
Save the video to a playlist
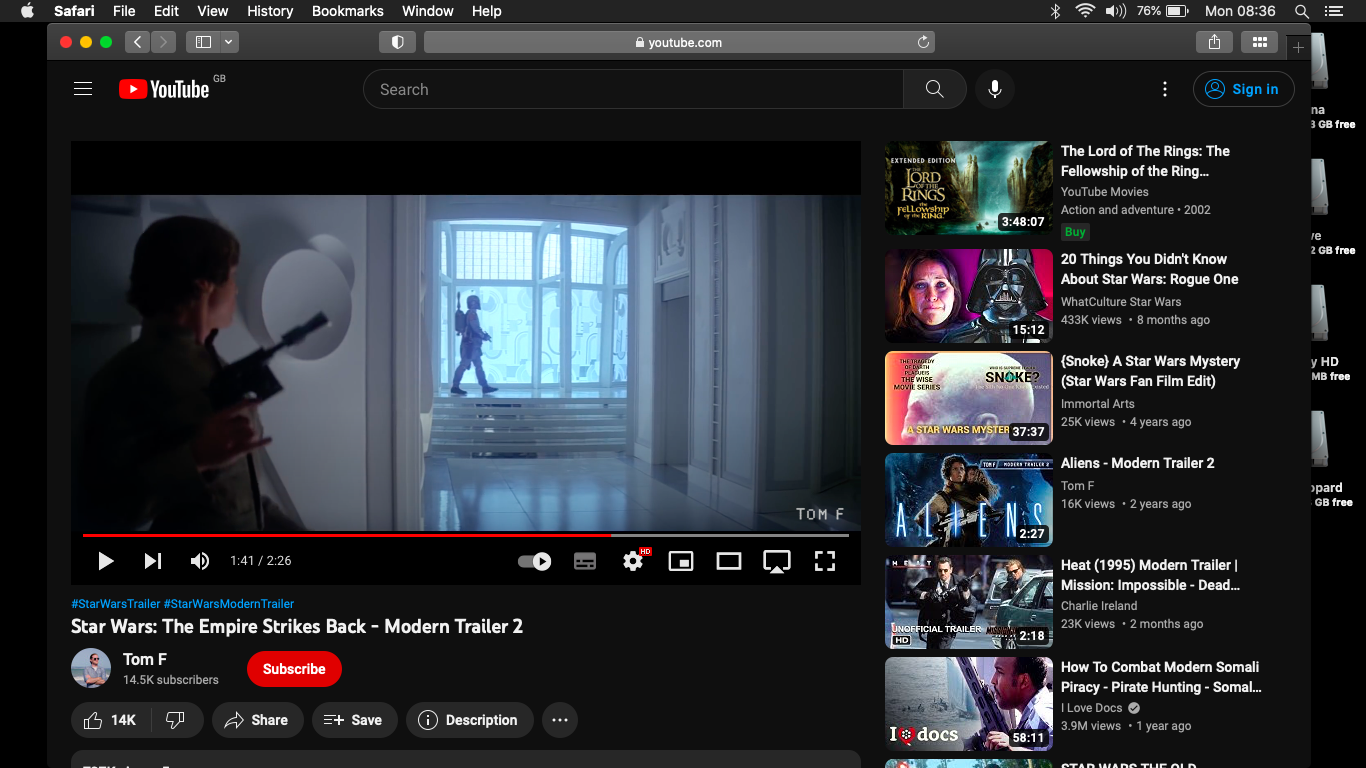click(x=354, y=720)
